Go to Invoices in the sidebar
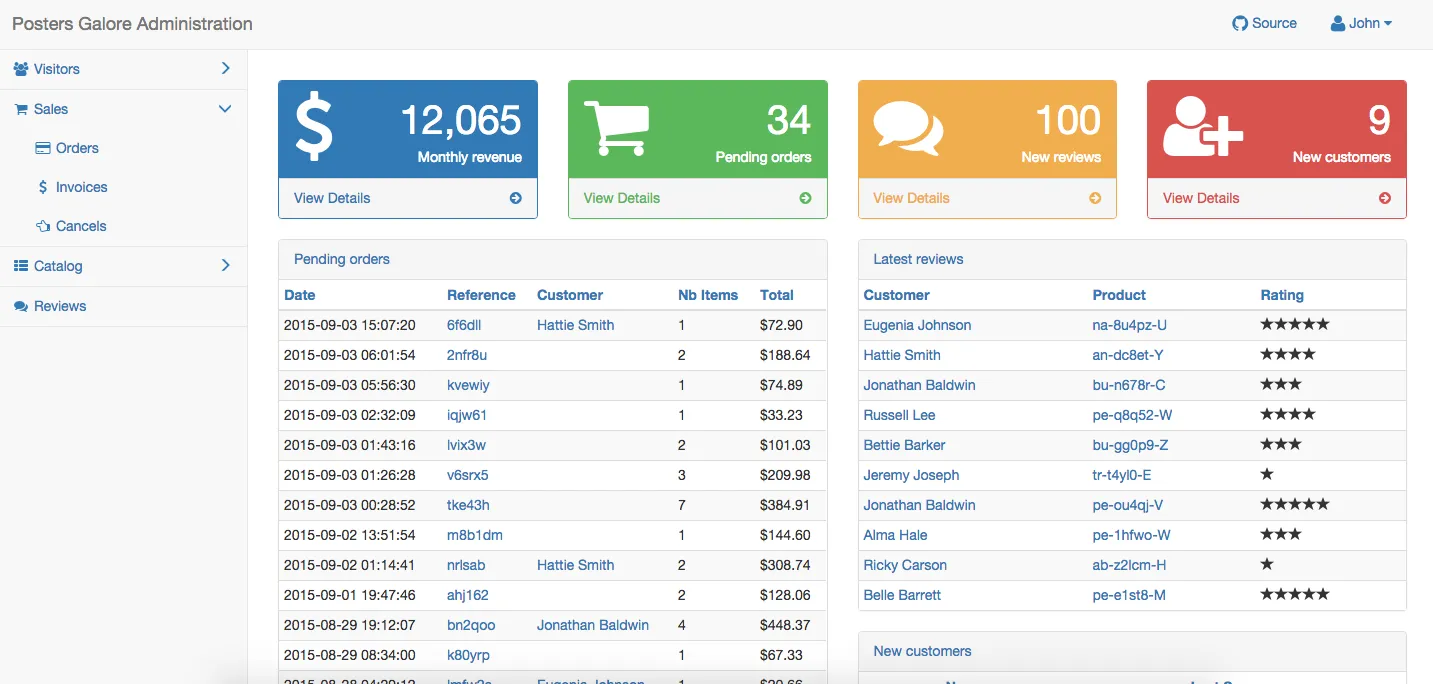 click(x=81, y=187)
